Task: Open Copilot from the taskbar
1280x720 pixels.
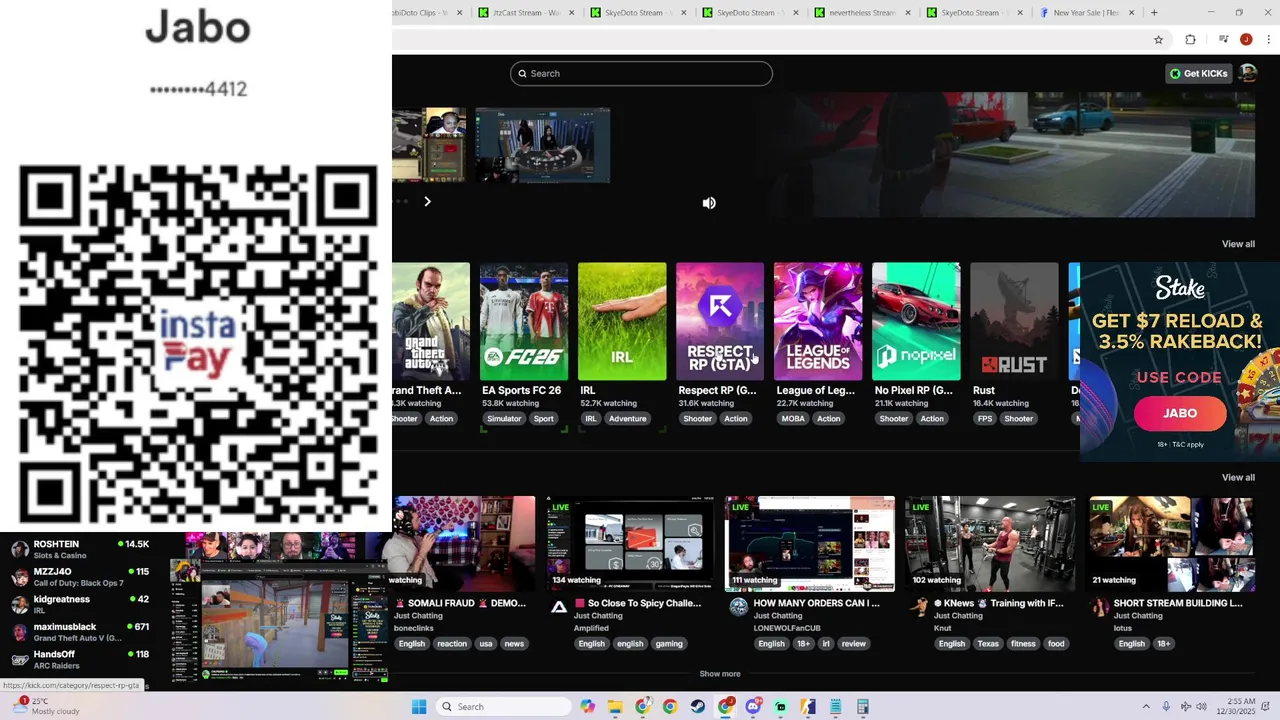Action: pos(588,707)
